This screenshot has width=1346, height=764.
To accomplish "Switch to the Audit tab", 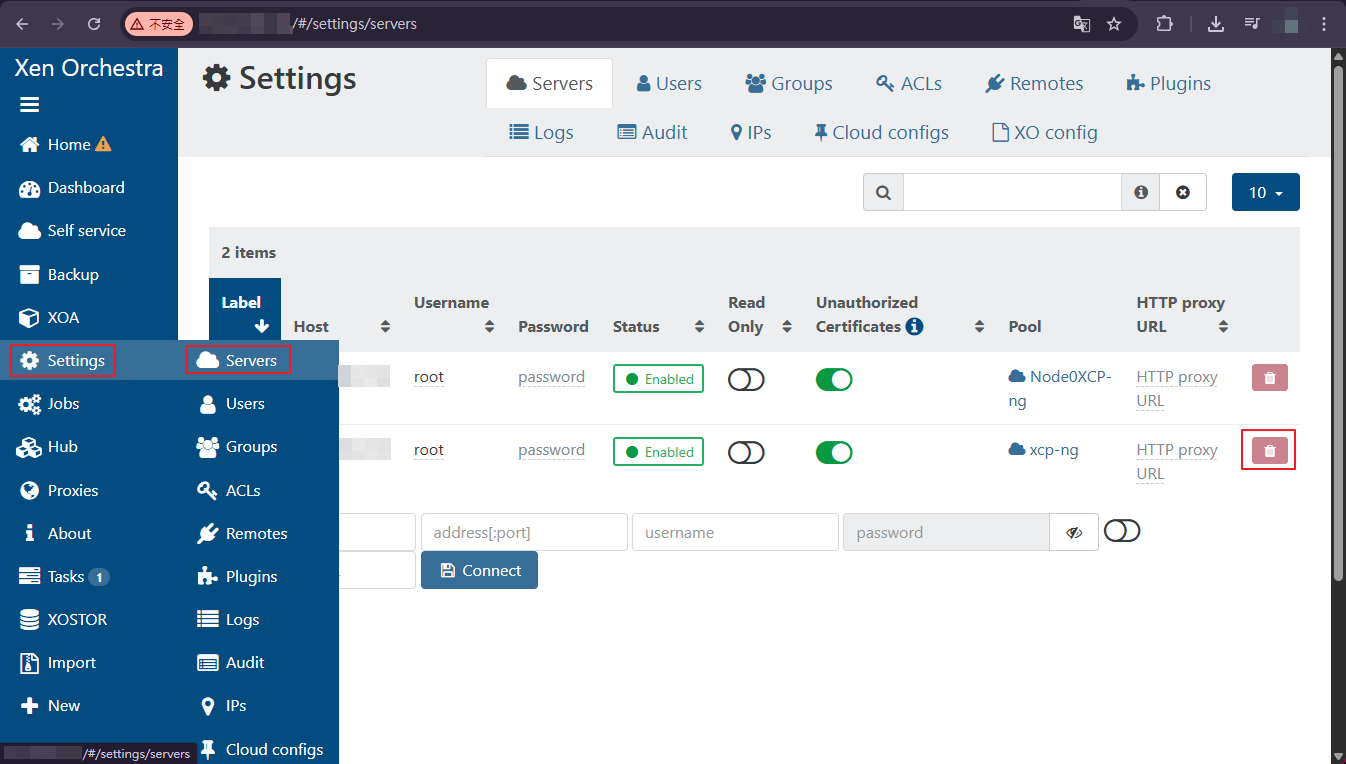I will coord(652,132).
